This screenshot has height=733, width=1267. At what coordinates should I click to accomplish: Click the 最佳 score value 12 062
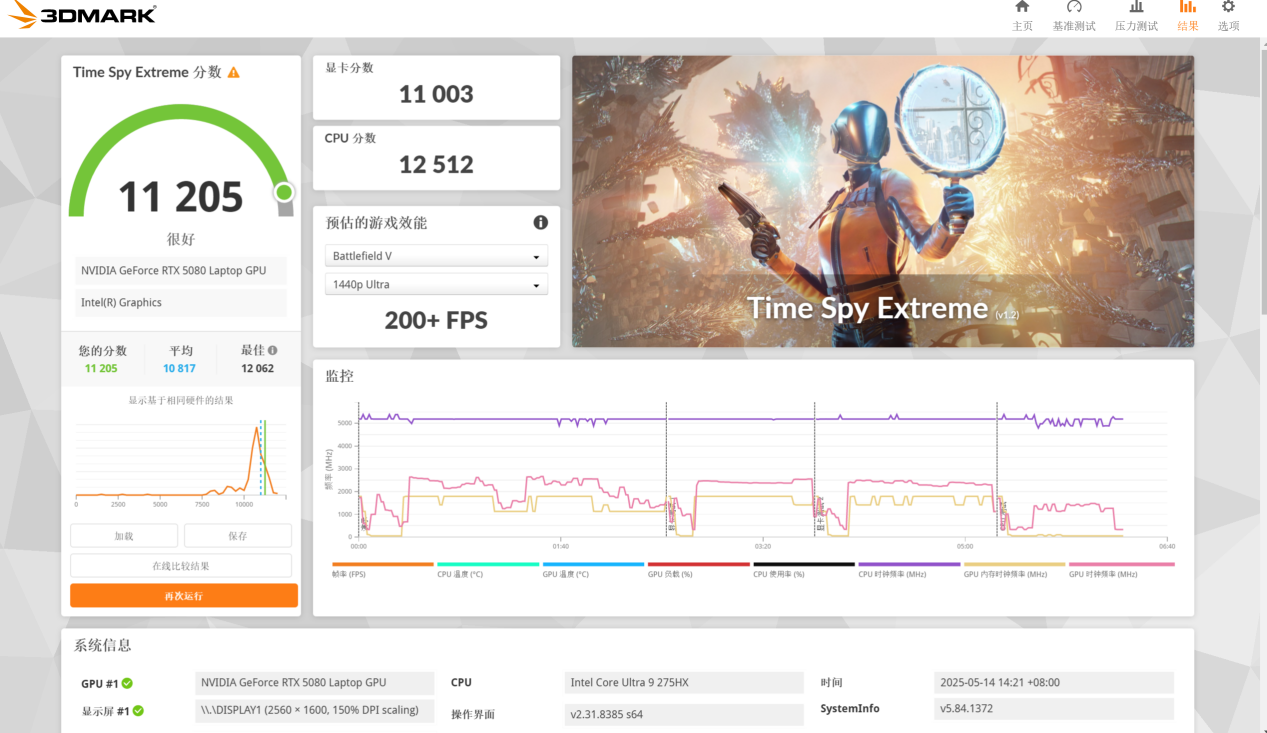coord(257,368)
